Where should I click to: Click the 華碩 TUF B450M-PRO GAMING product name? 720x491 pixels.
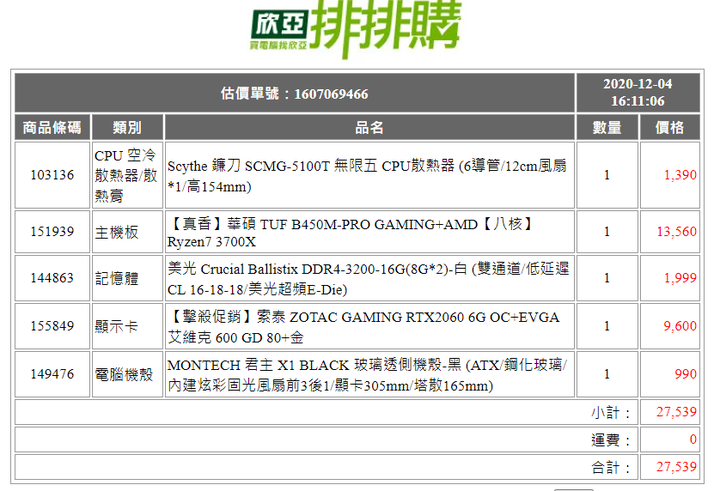pos(350,232)
